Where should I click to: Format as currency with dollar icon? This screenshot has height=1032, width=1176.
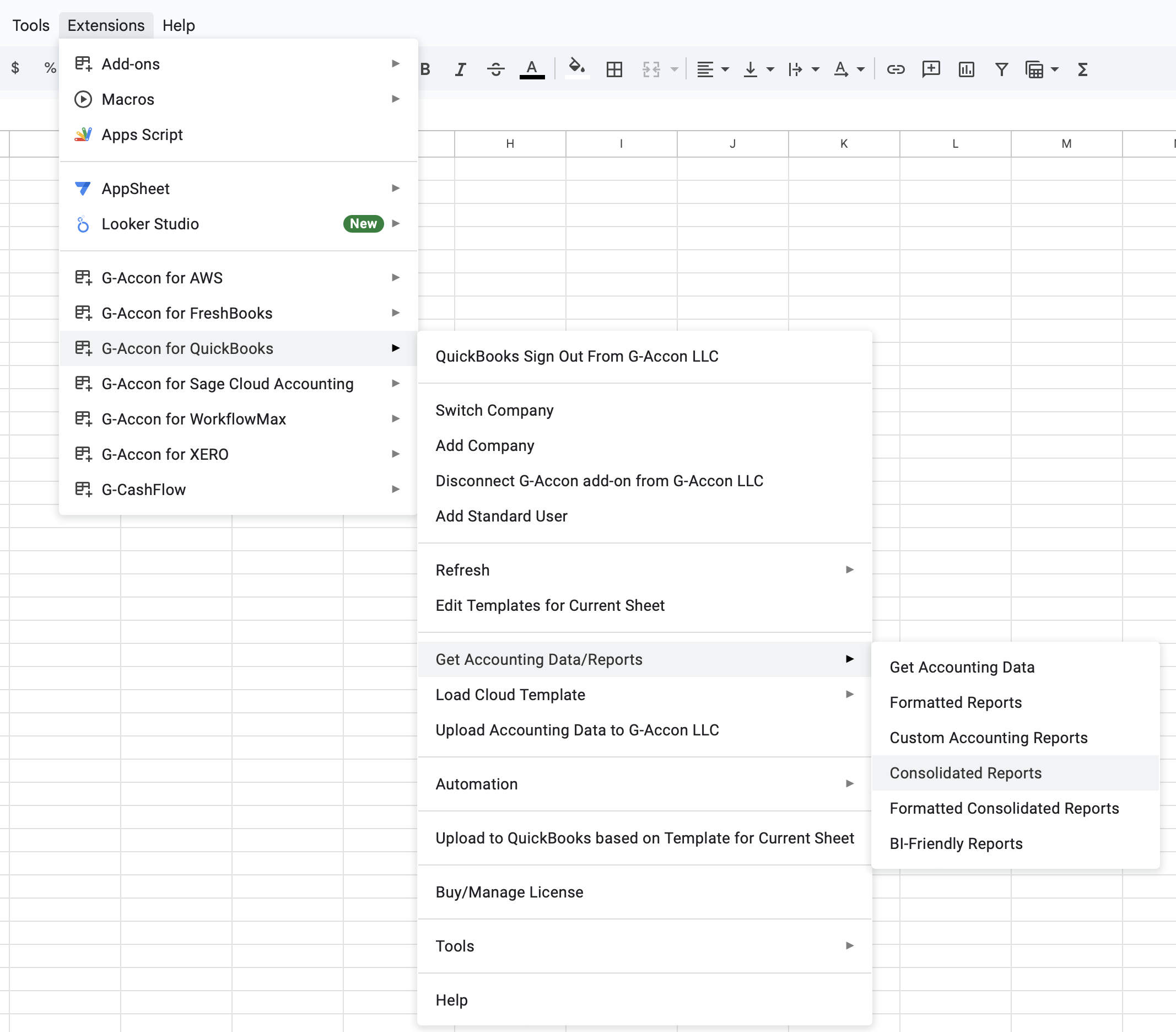pyautogui.click(x=15, y=68)
